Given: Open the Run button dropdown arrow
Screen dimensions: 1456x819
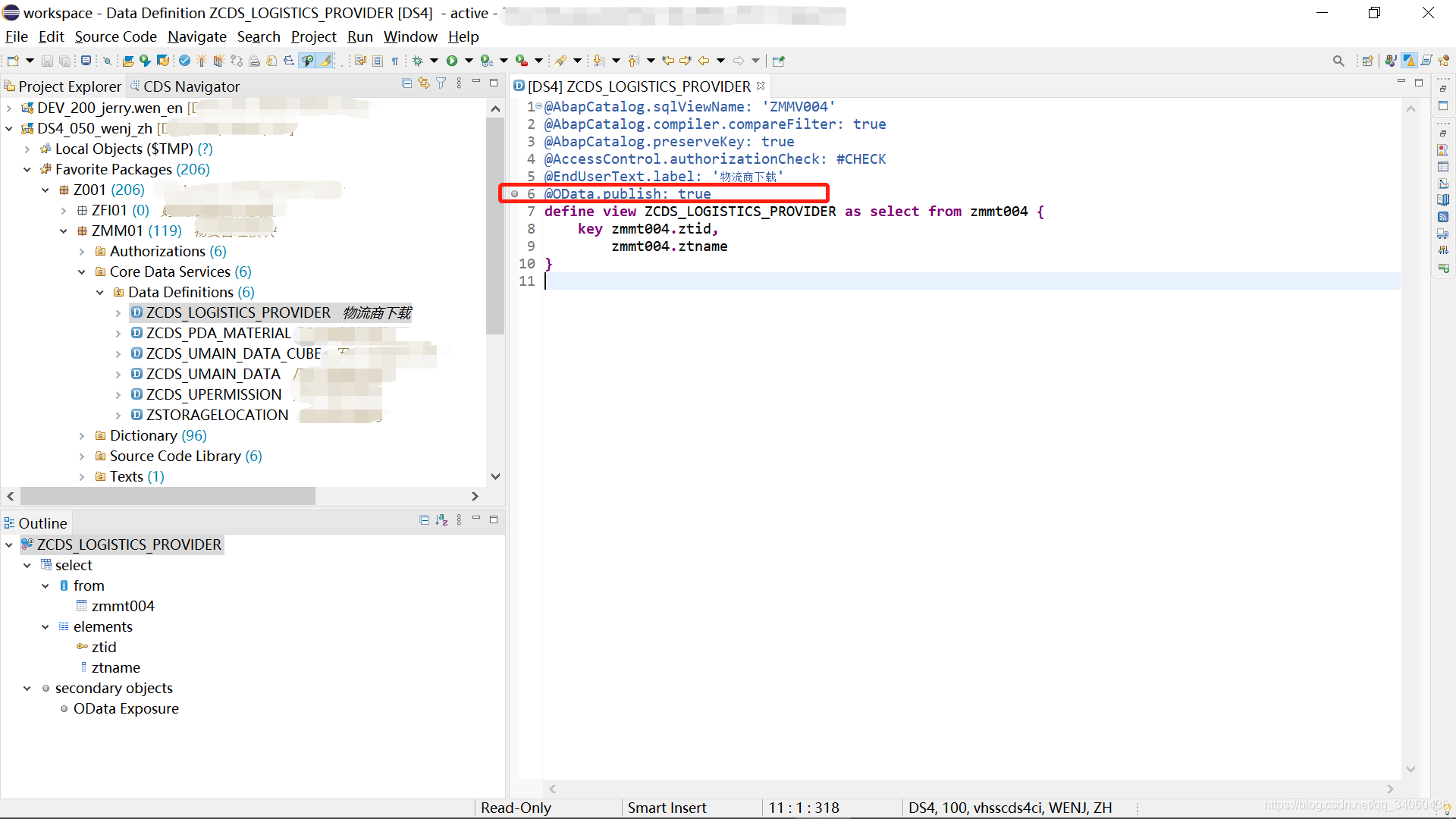Looking at the screenshot, I should [x=469, y=61].
